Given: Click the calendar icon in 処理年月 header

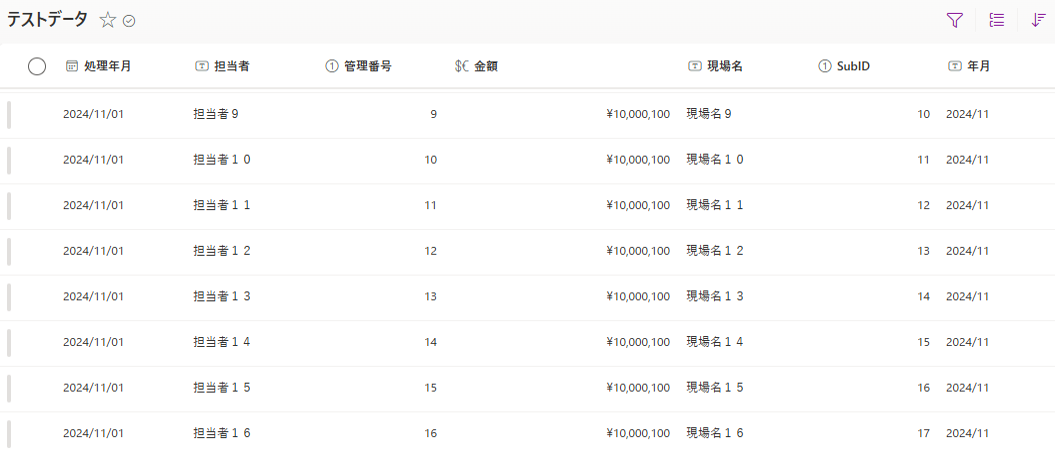Looking at the screenshot, I should (72, 66).
